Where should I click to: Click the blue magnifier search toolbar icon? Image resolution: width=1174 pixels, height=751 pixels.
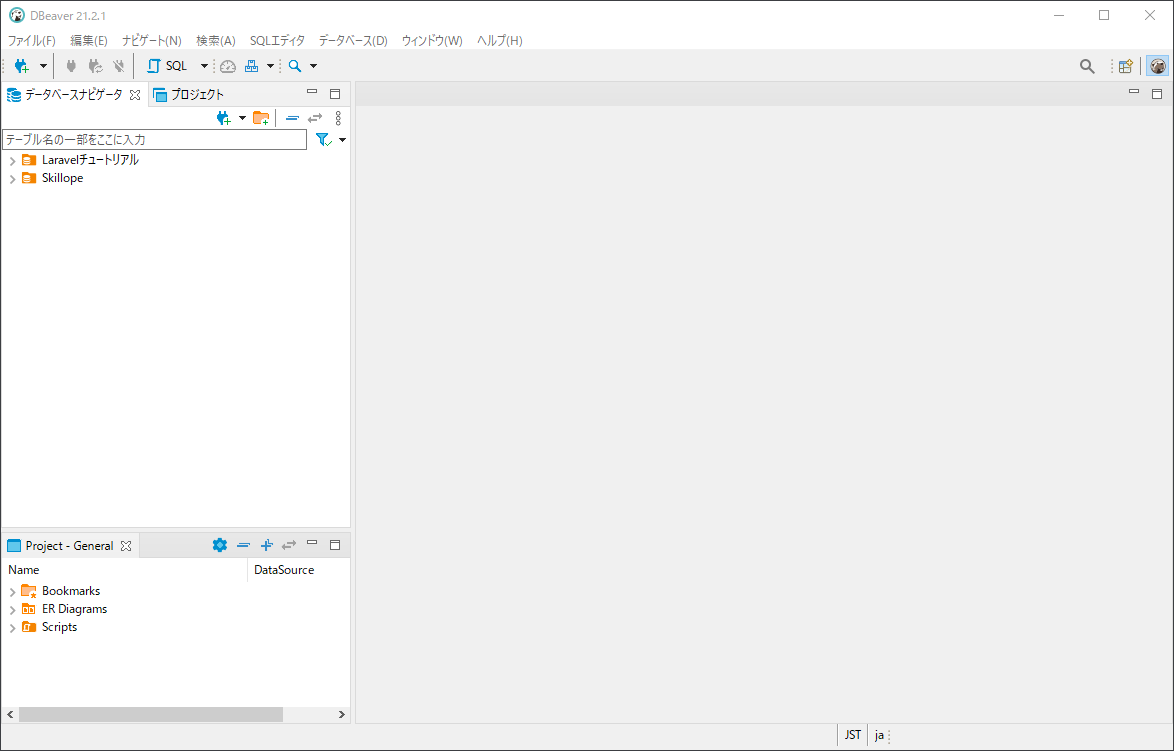295,66
